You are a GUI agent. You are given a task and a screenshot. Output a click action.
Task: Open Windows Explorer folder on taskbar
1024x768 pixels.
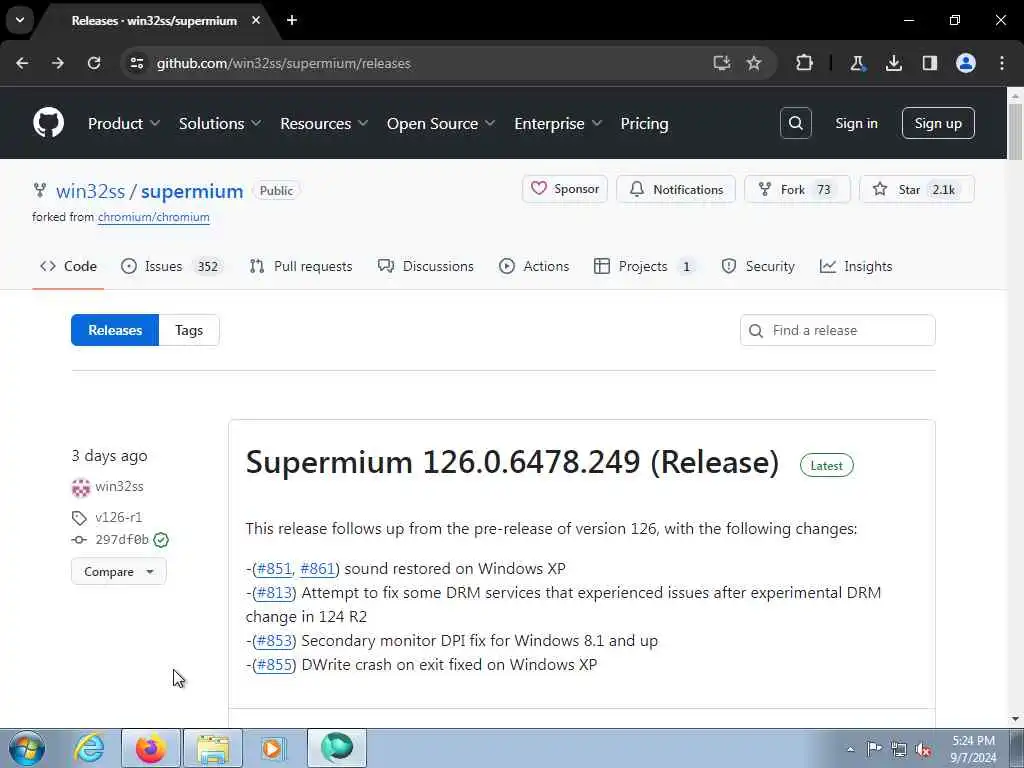pyautogui.click(x=213, y=748)
